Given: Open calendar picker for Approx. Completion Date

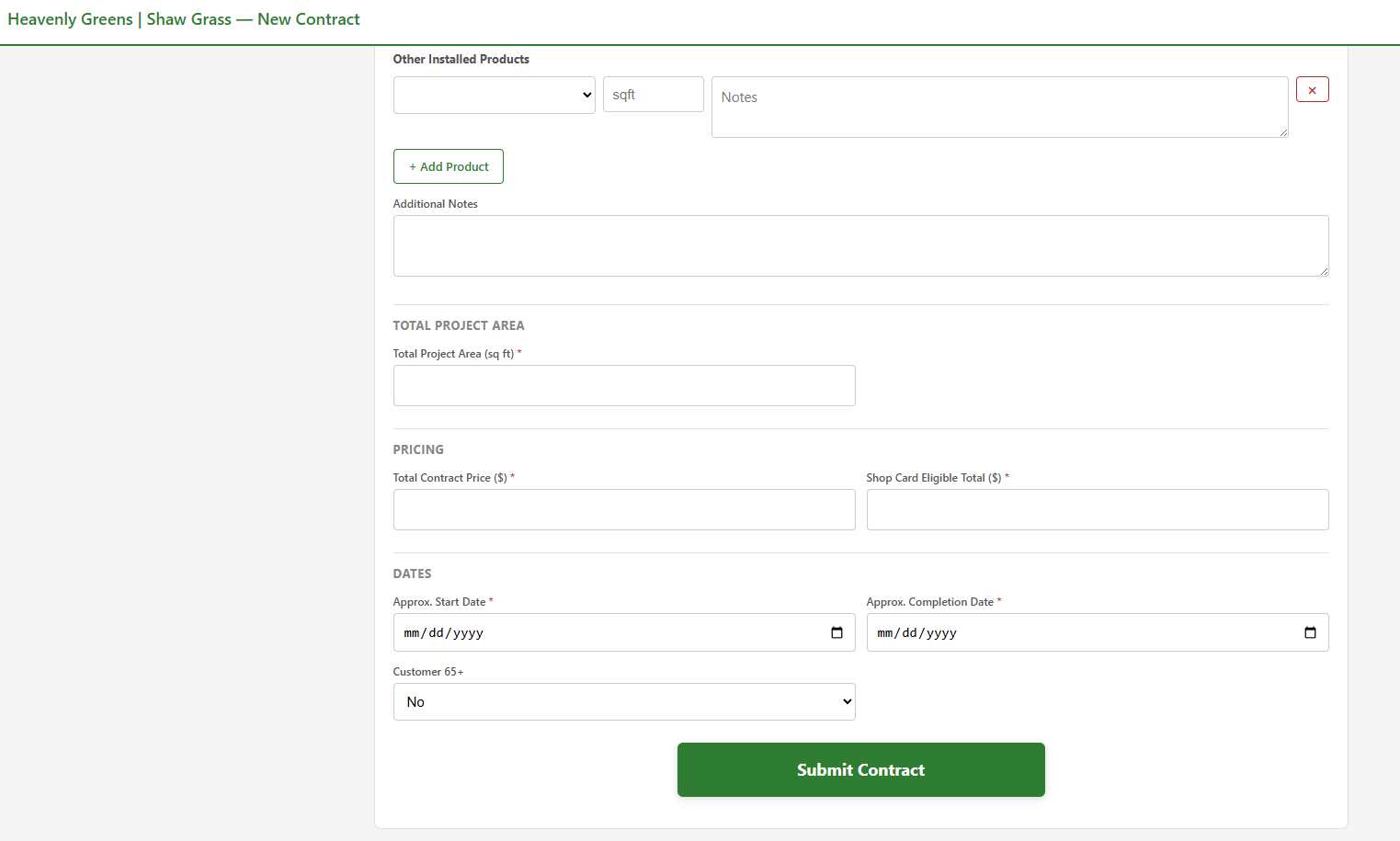Looking at the screenshot, I should pos(1310,632).
